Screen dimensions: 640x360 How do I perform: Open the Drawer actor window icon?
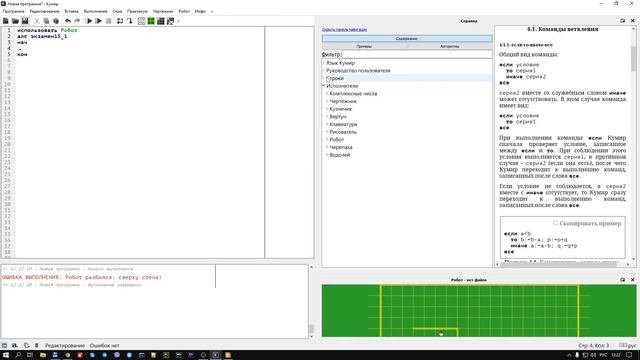(171, 21)
